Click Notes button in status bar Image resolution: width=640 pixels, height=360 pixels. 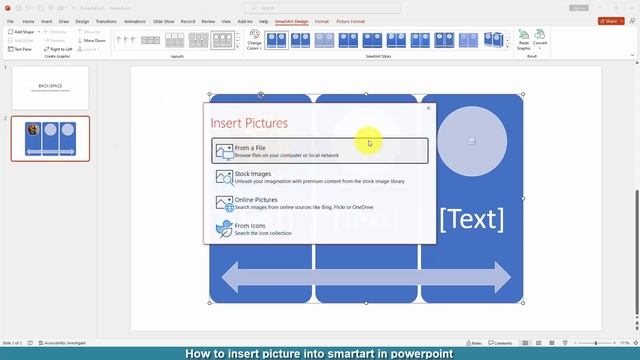[x=474, y=343]
